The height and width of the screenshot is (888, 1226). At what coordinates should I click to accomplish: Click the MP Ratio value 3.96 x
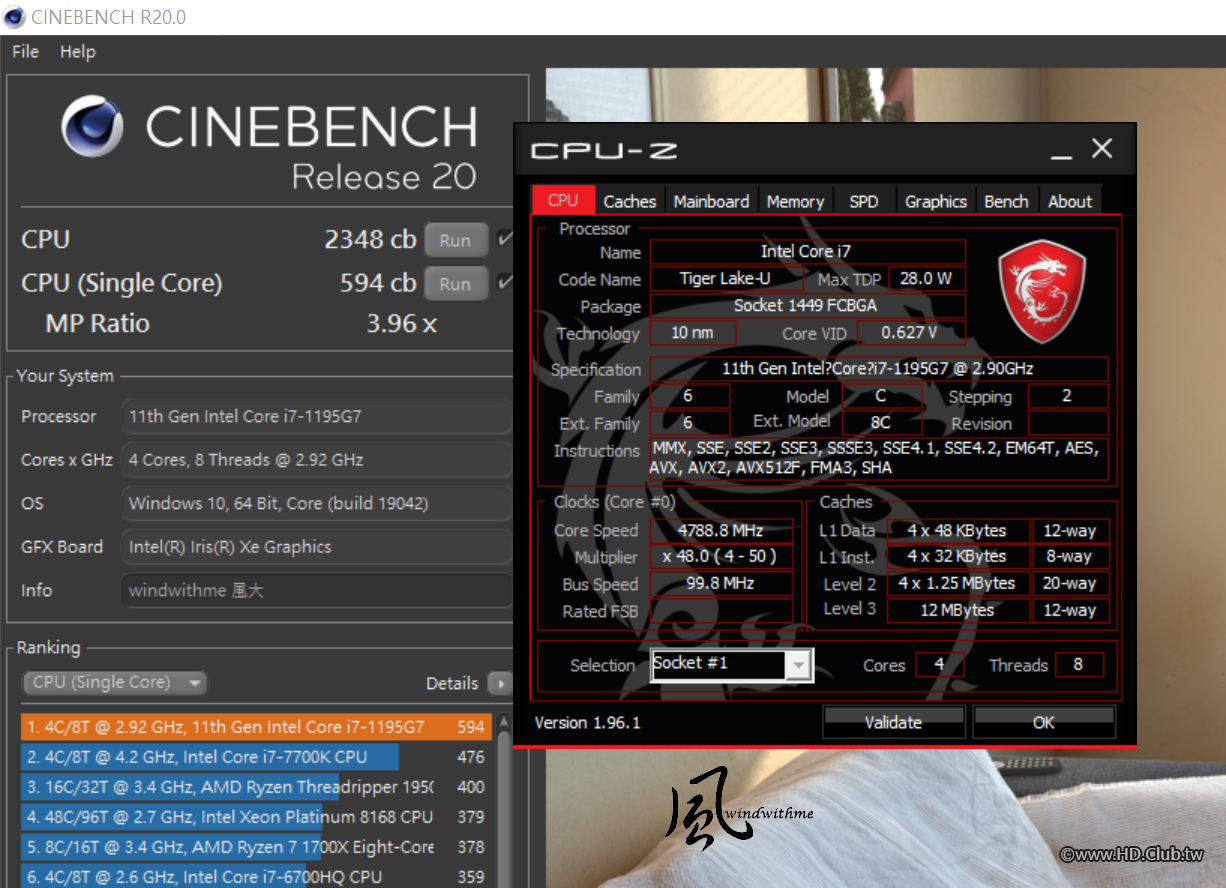(x=401, y=324)
